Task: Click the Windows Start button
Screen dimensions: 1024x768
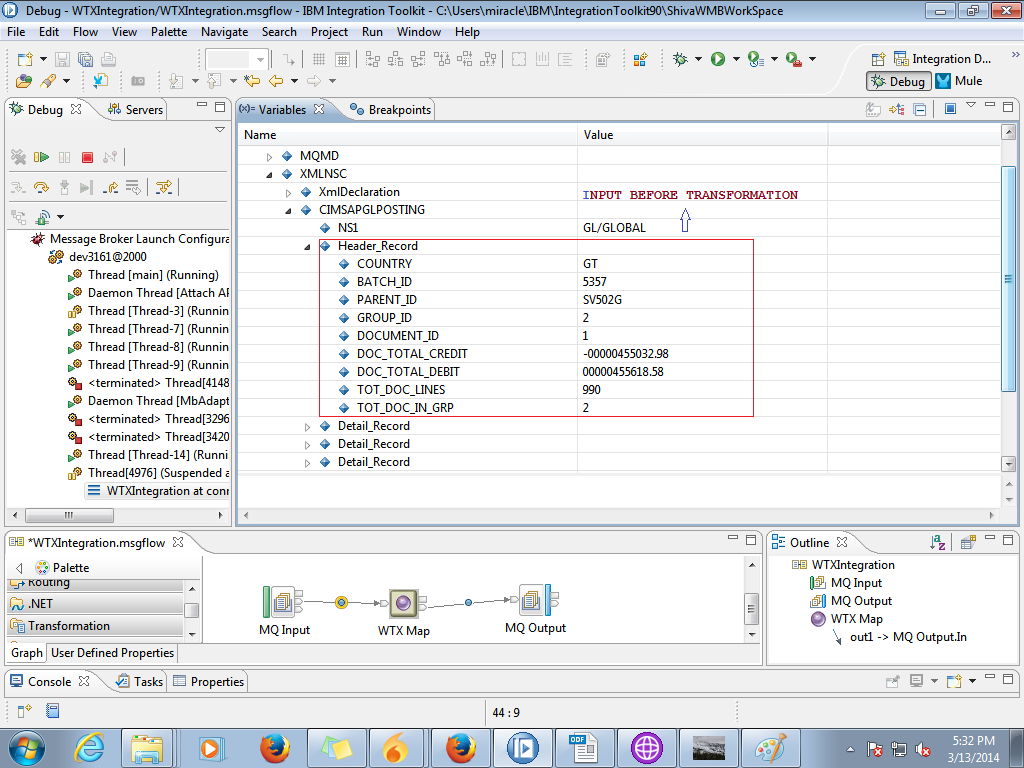Action: tap(27, 748)
